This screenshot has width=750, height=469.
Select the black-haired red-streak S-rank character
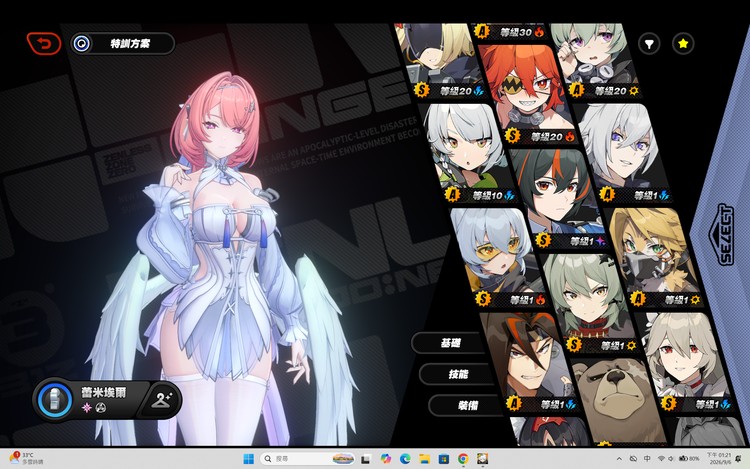click(560, 198)
